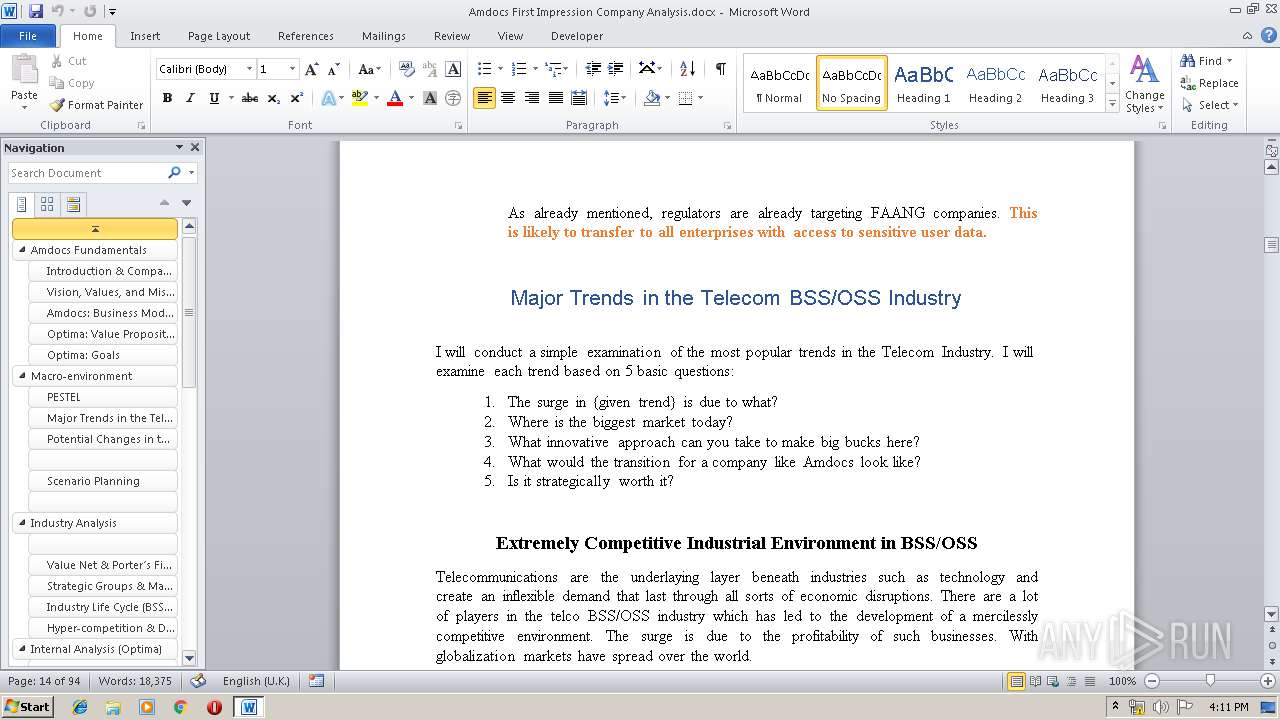The image size is (1280, 720).
Task: Click Shrink Font icon
Action: click(x=334, y=69)
